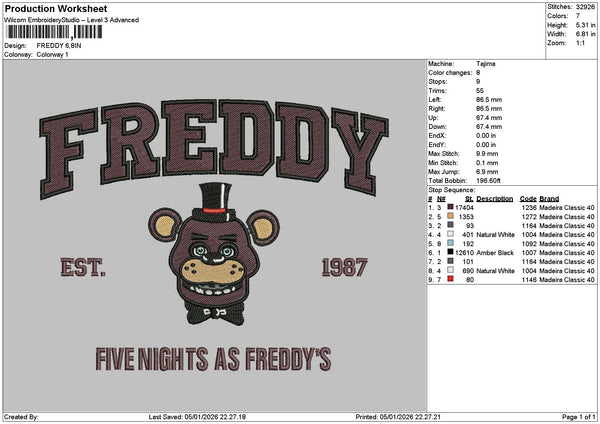
Task: Click the 'Up:' label
Action: pos(433,118)
